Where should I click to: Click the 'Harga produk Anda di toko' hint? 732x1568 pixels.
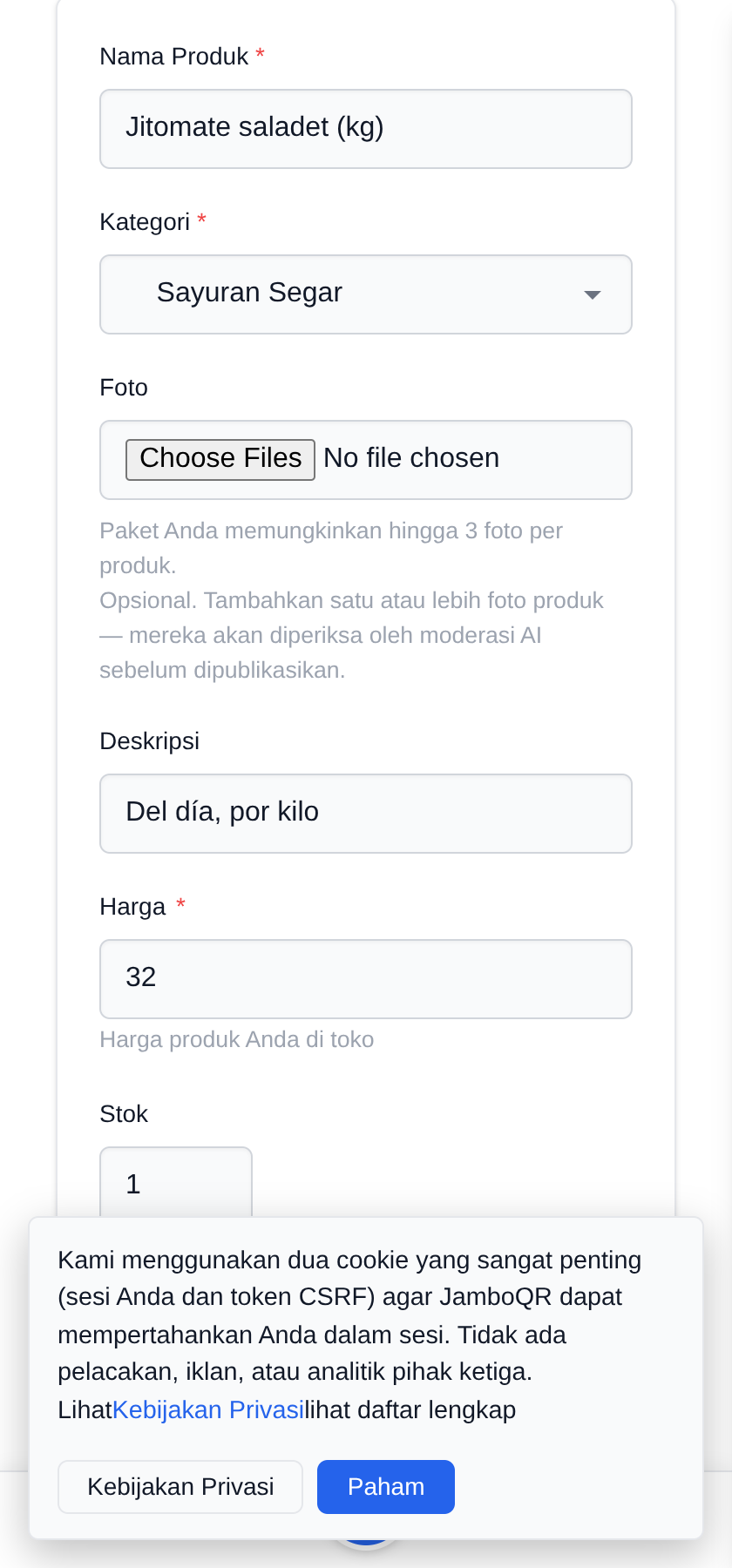click(x=237, y=1039)
